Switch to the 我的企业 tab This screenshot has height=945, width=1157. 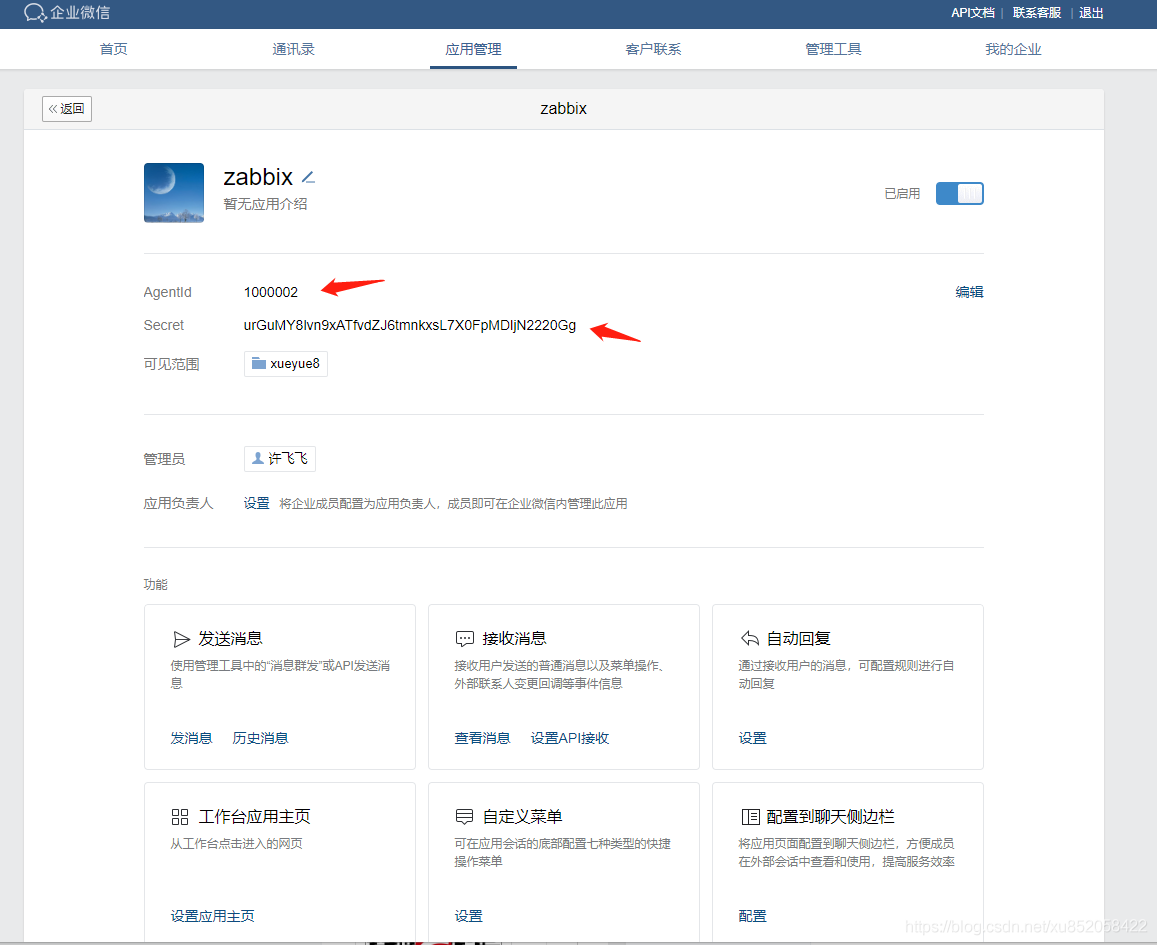[x=1014, y=49]
